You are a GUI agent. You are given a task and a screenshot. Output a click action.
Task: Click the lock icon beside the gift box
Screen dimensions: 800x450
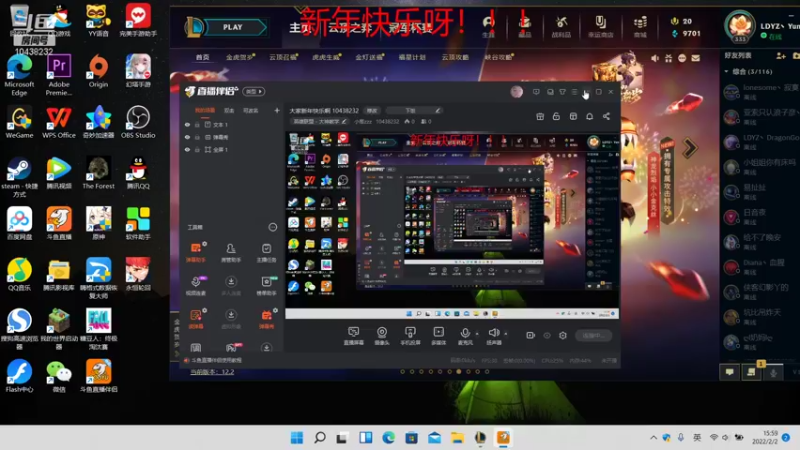(556, 116)
